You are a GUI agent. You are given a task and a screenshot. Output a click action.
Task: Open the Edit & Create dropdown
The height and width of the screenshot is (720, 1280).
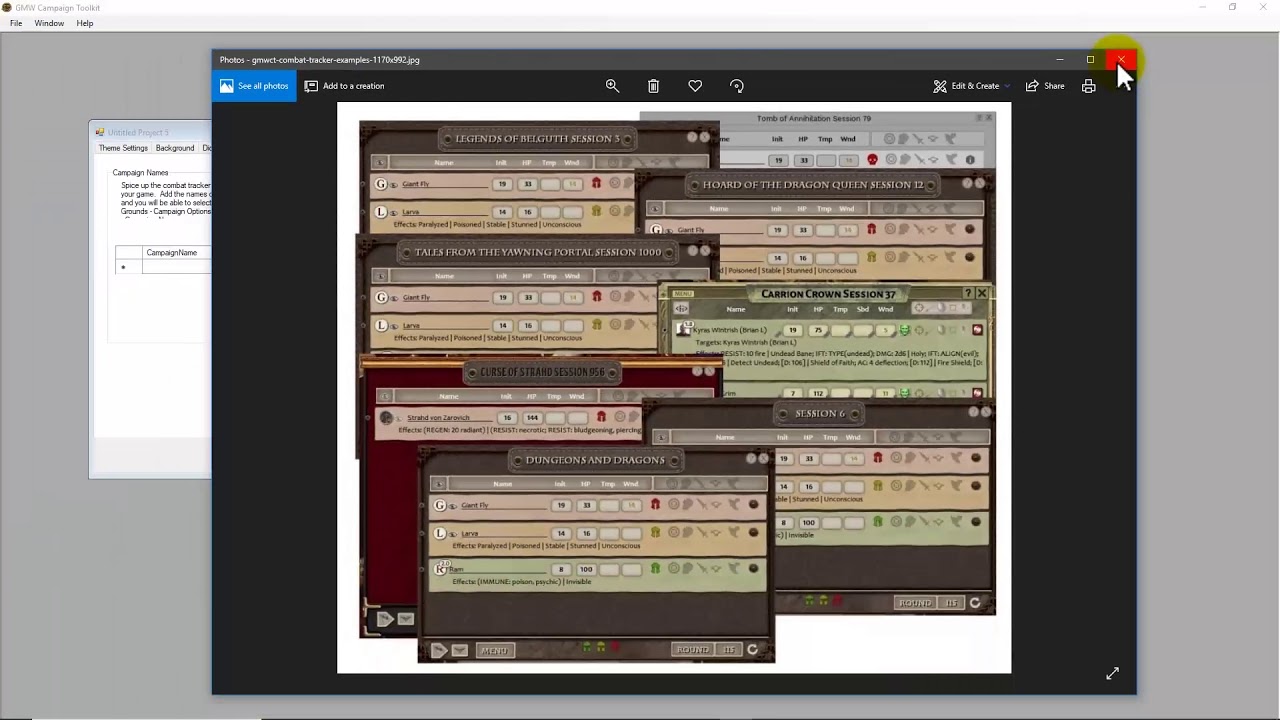click(x=970, y=86)
